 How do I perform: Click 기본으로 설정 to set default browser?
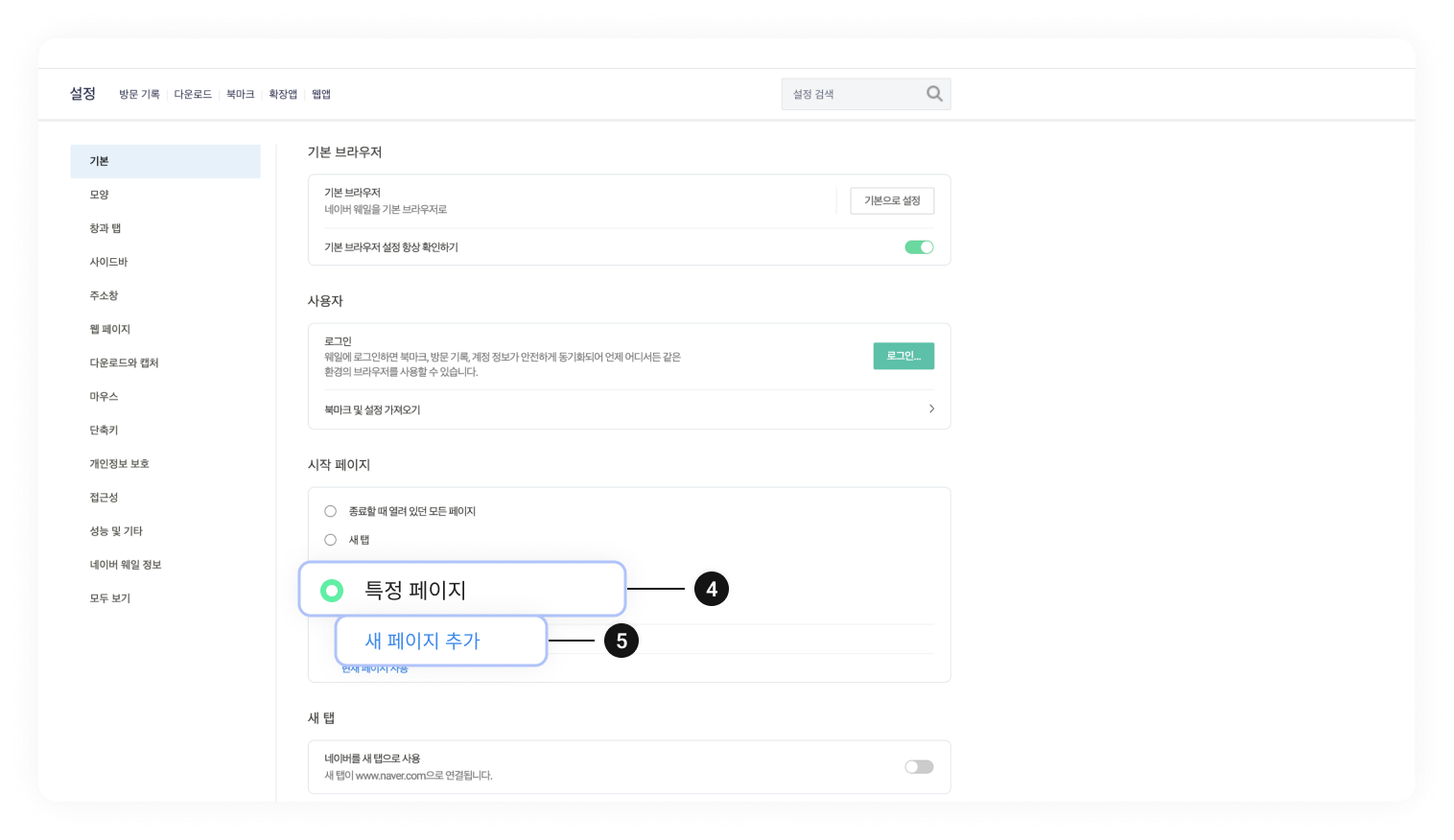point(891,200)
